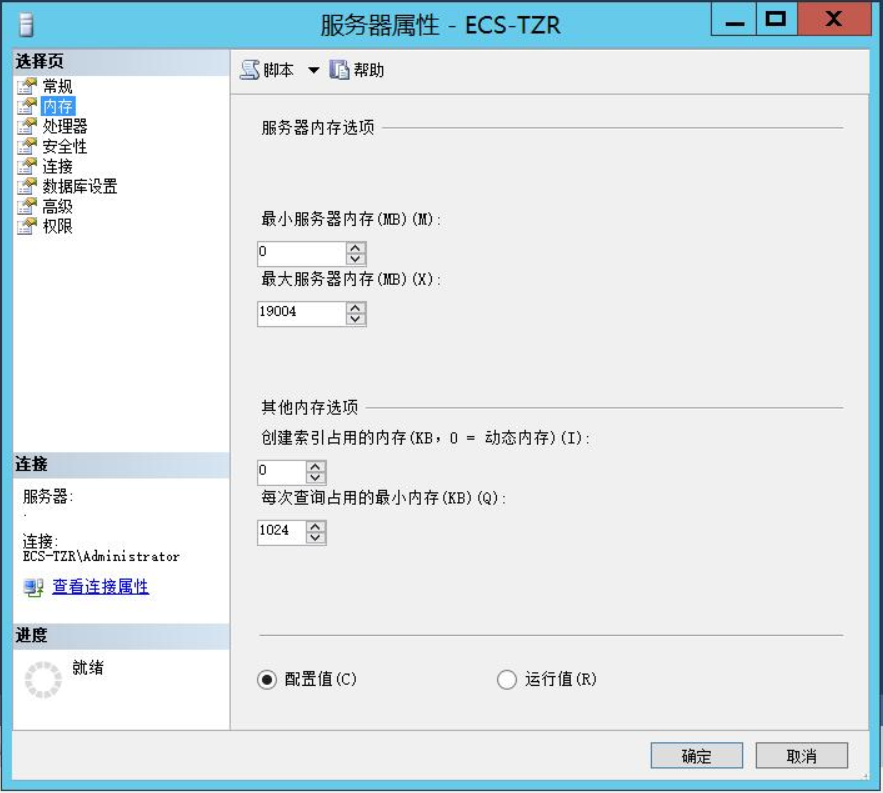Click the icon beside 连接 page
883x793 pixels.
point(26,166)
